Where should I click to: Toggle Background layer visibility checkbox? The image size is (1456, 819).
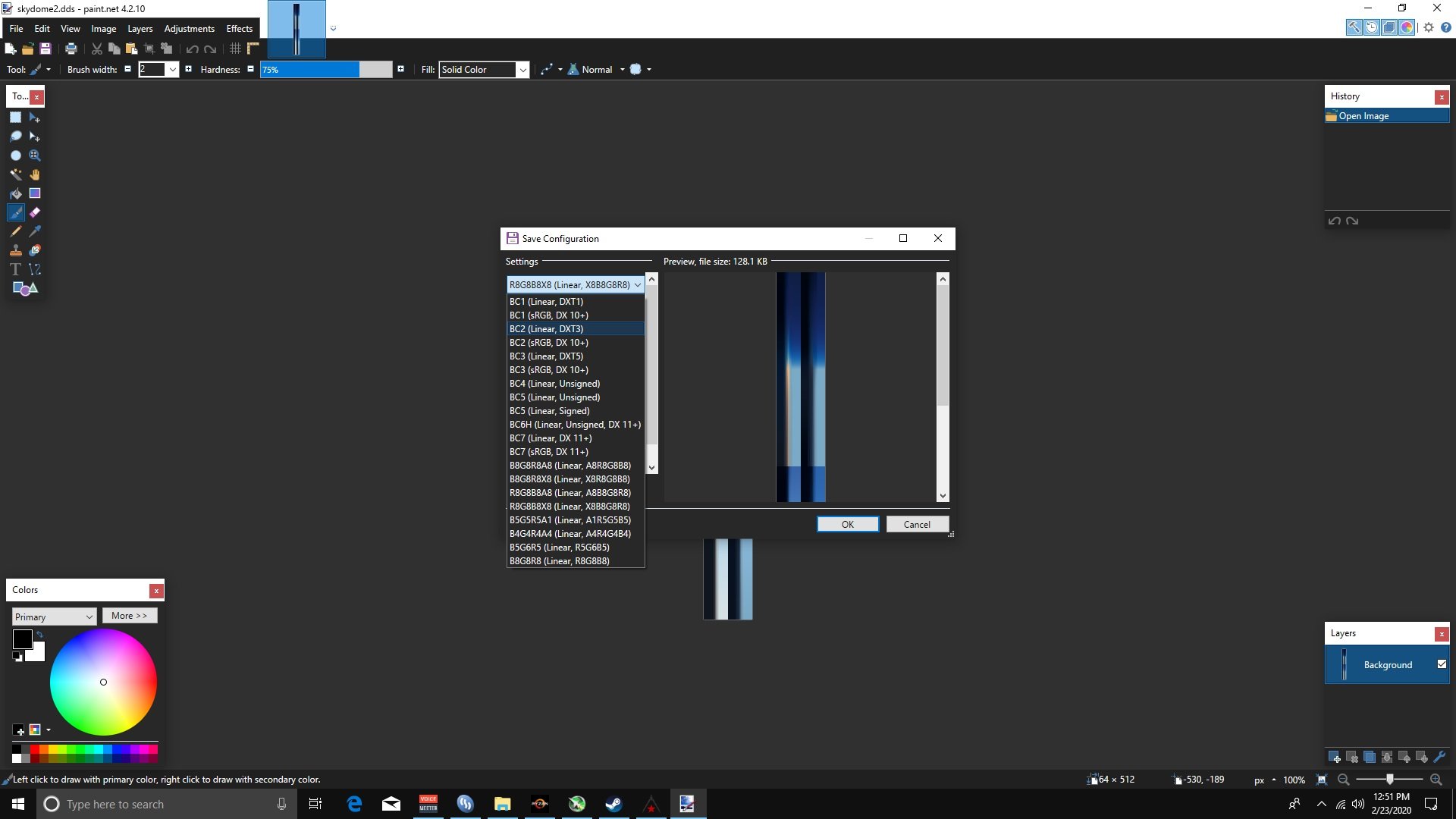[x=1442, y=664]
